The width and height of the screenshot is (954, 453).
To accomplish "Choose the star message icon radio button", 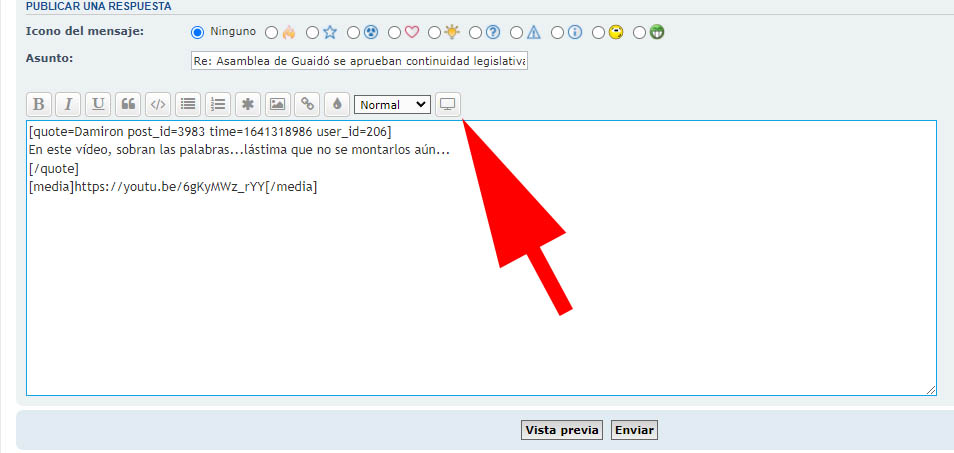I will [312, 32].
